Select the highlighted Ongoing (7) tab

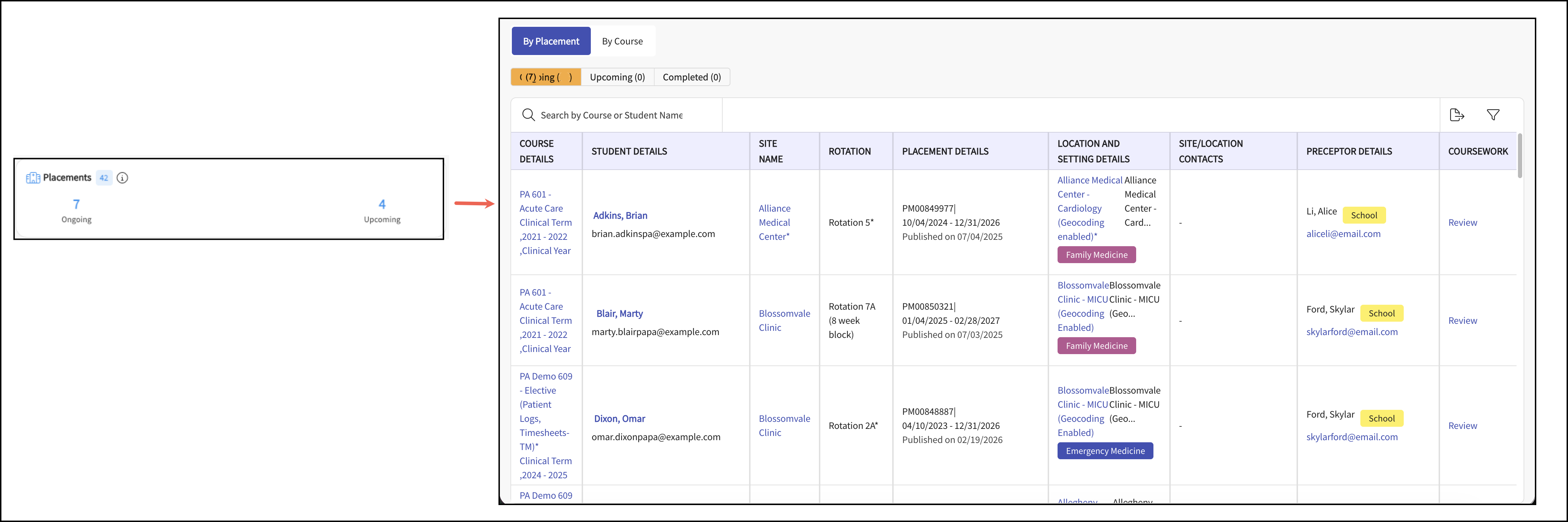(546, 77)
